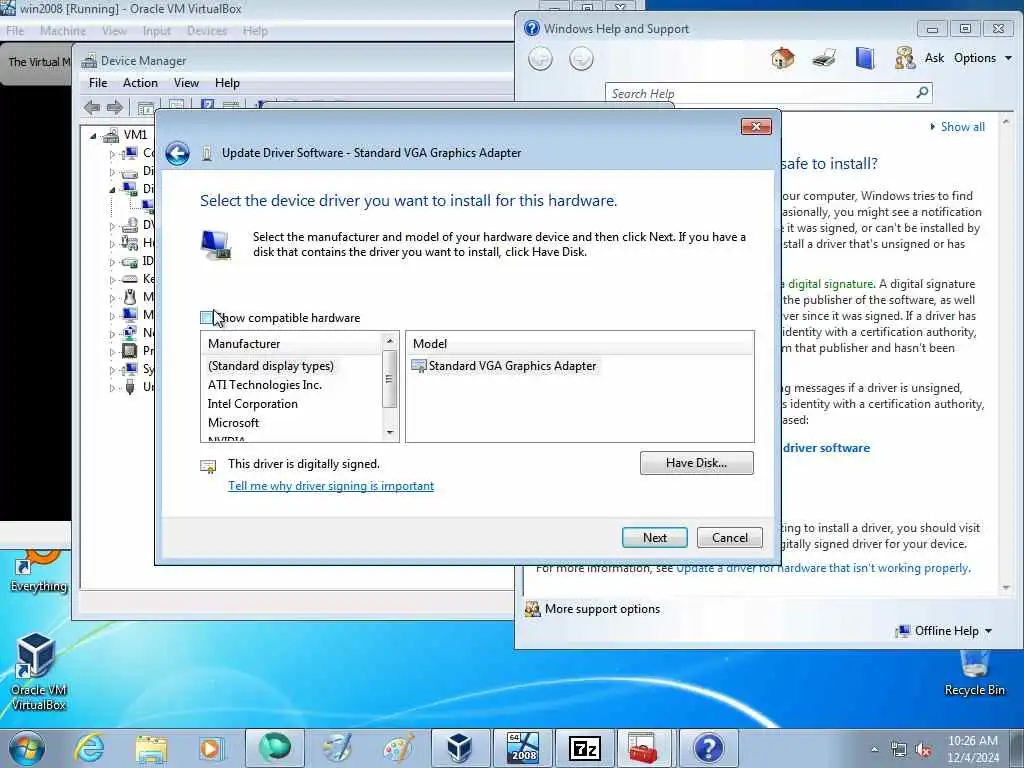Show hidden tray icons arrow
The width and height of the screenshot is (1024, 768).
(874, 750)
